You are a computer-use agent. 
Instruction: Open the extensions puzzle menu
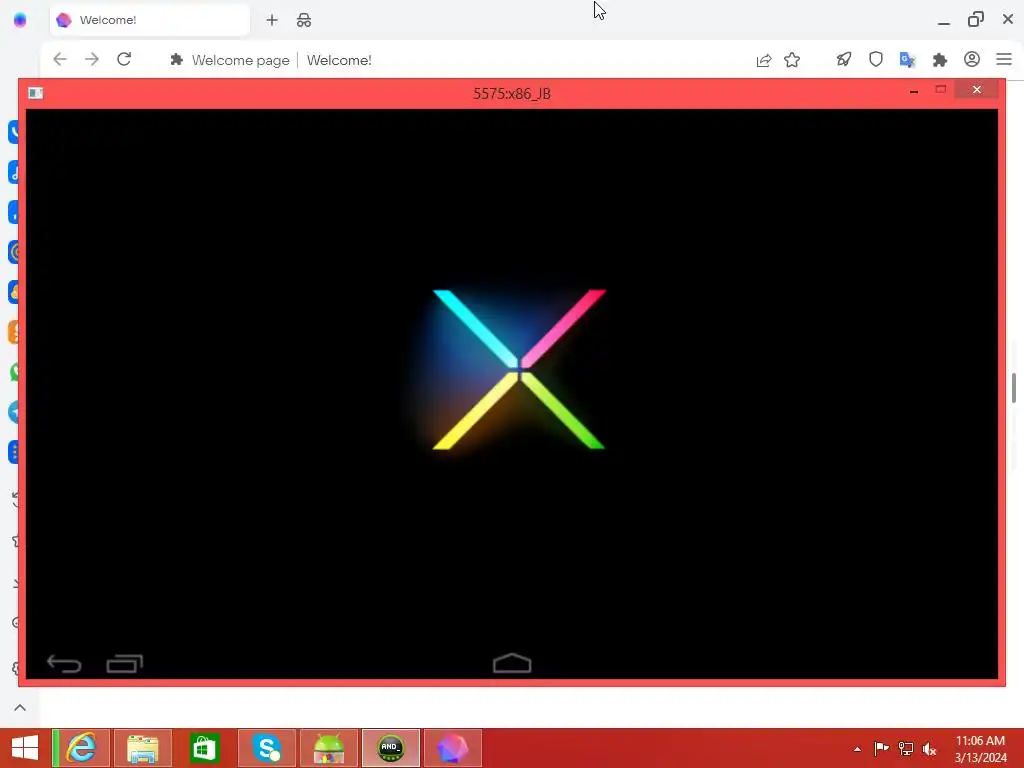coord(940,60)
